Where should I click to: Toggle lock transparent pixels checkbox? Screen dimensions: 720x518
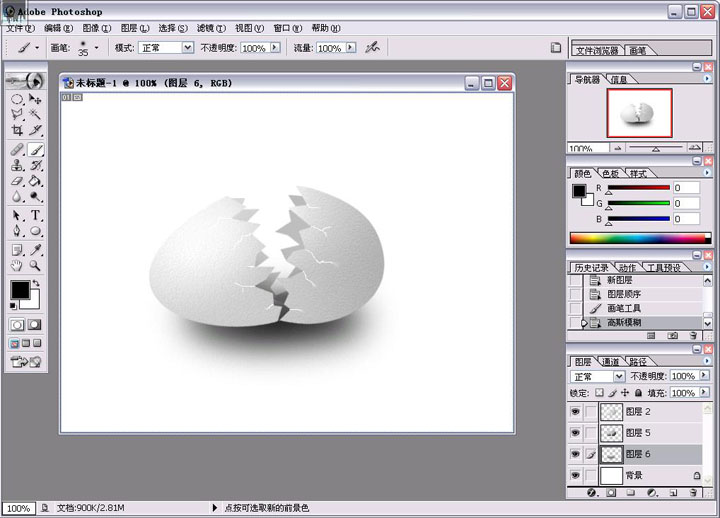click(600, 393)
